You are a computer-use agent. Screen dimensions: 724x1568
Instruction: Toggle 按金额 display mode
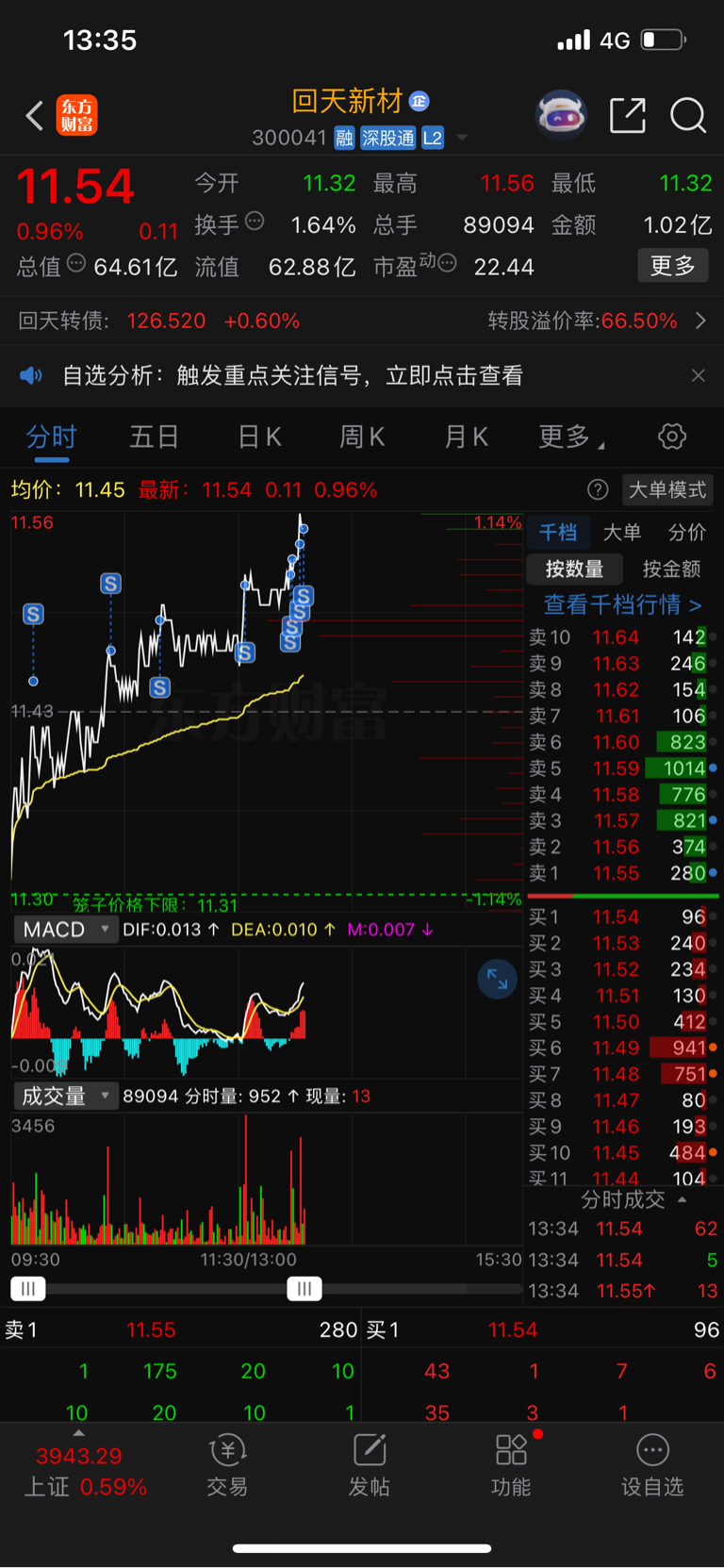(671, 569)
